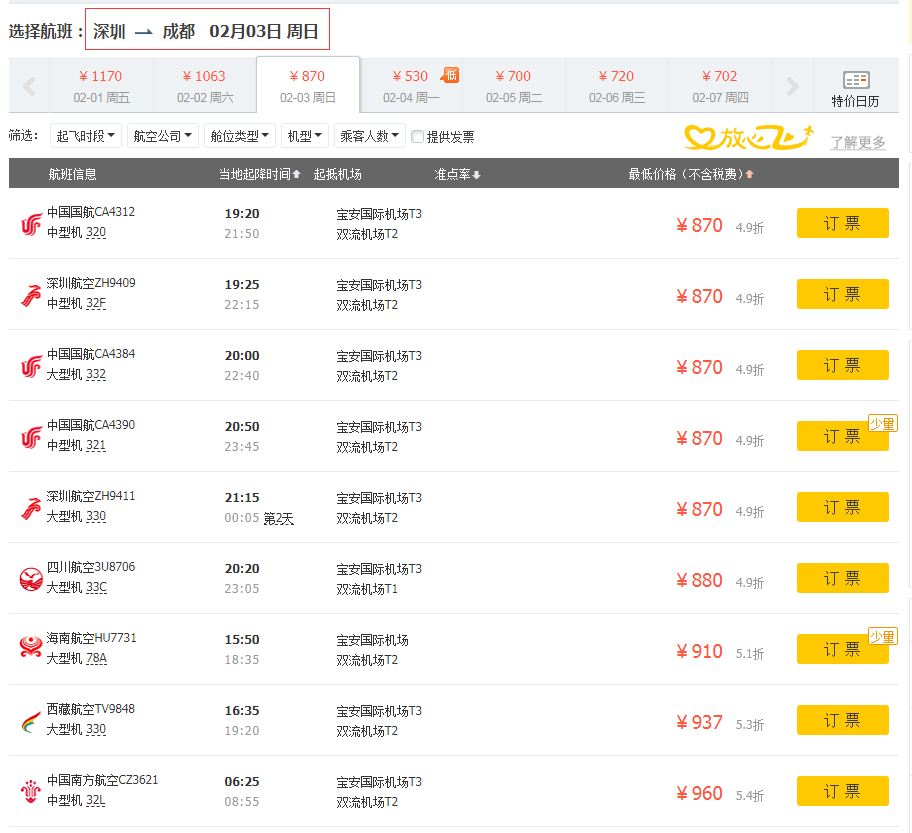The width and height of the screenshot is (912, 833).
Task: Click 第2天 next-day note on ZH9411
Action: [x=279, y=518]
